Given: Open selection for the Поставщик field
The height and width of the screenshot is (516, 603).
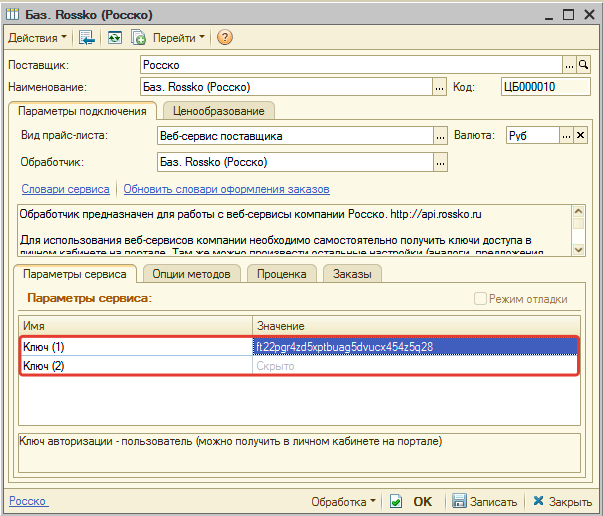Looking at the screenshot, I should [569, 65].
